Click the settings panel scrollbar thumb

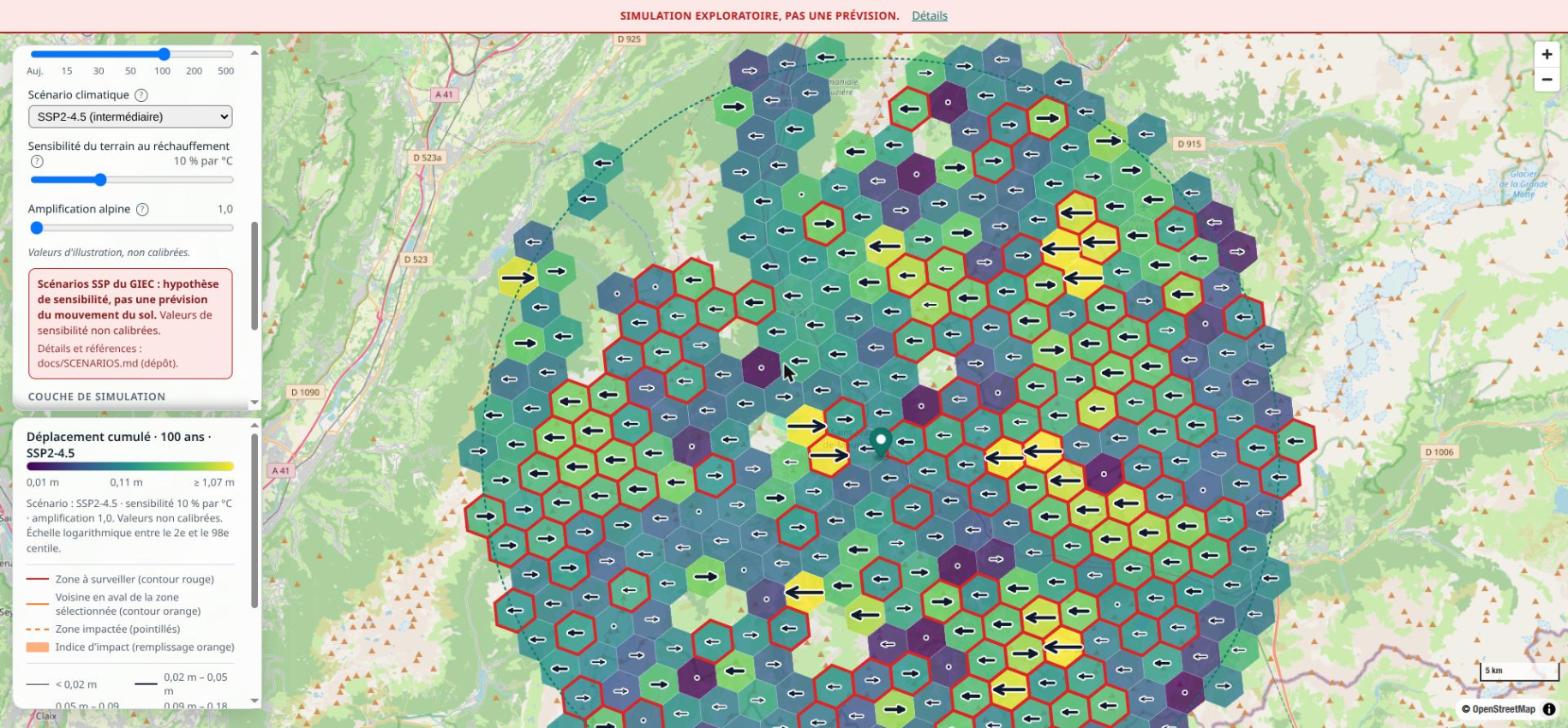pyautogui.click(x=254, y=276)
